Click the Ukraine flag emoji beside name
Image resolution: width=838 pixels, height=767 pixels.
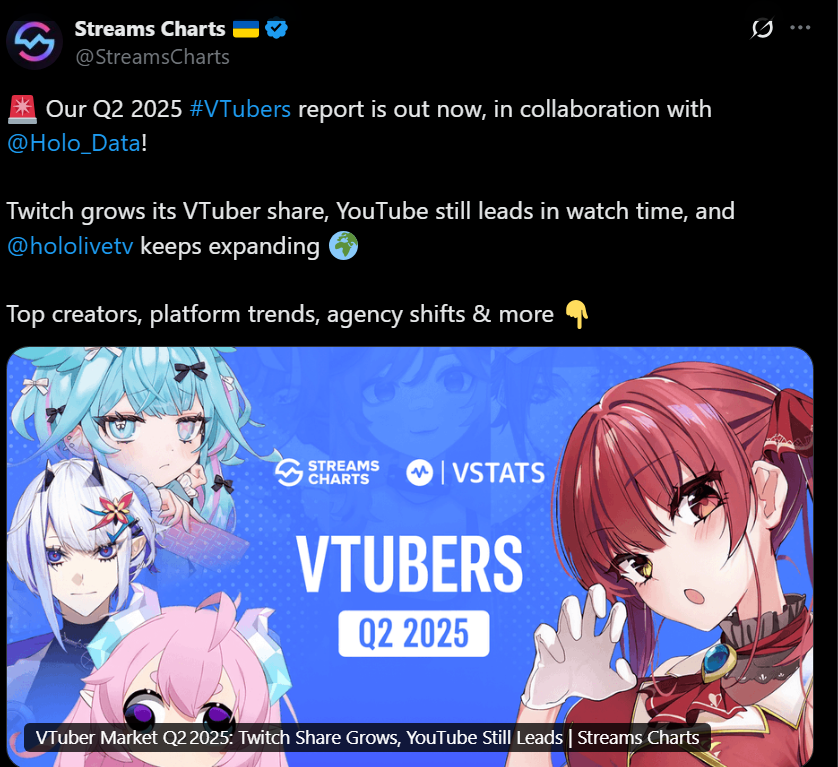click(x=246, y=29)
